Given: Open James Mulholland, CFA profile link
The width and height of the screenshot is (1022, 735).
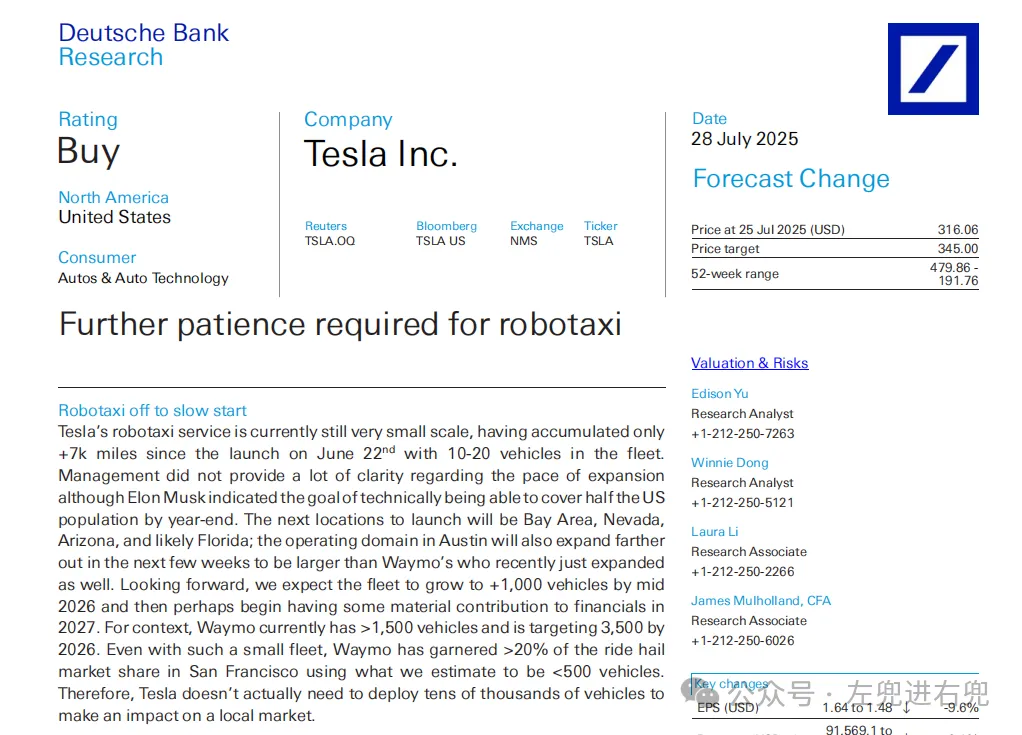Looking at the screenshot, I should (760, 600).
